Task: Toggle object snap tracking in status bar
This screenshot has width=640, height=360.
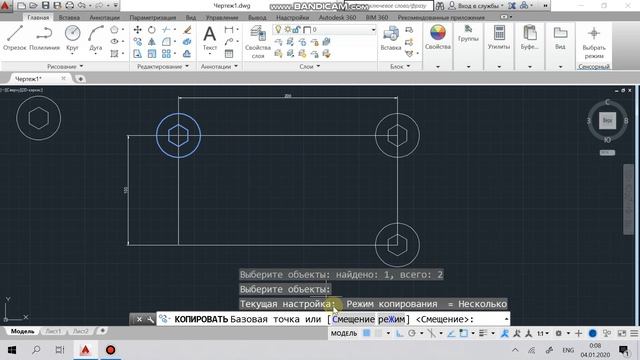Action: click(451, 333)
